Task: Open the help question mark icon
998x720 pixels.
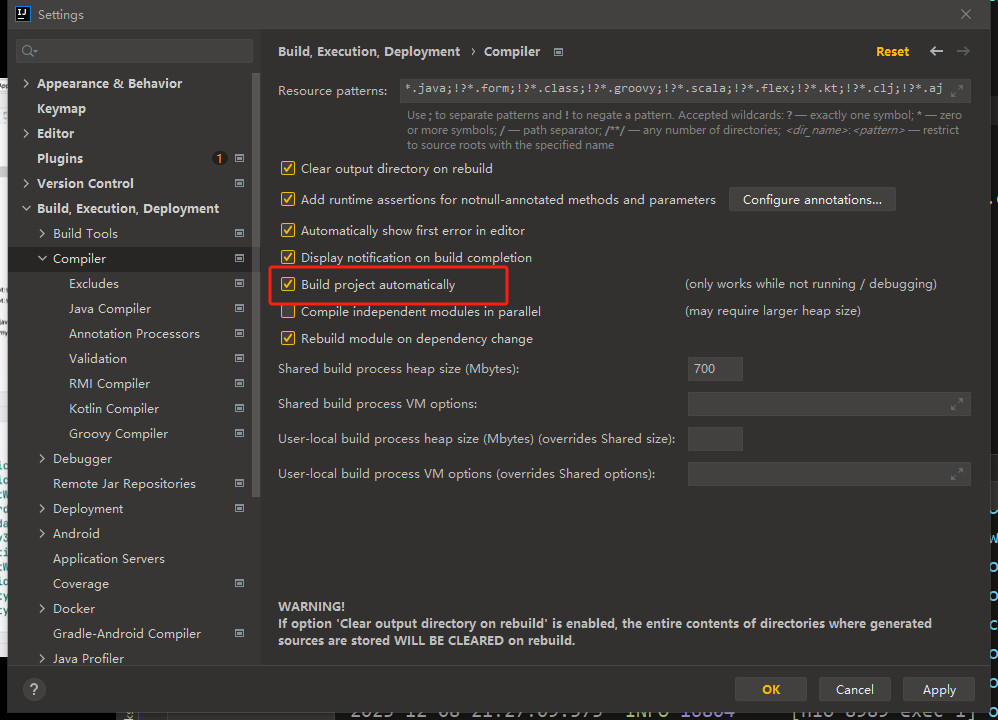Action: (34, 689)
